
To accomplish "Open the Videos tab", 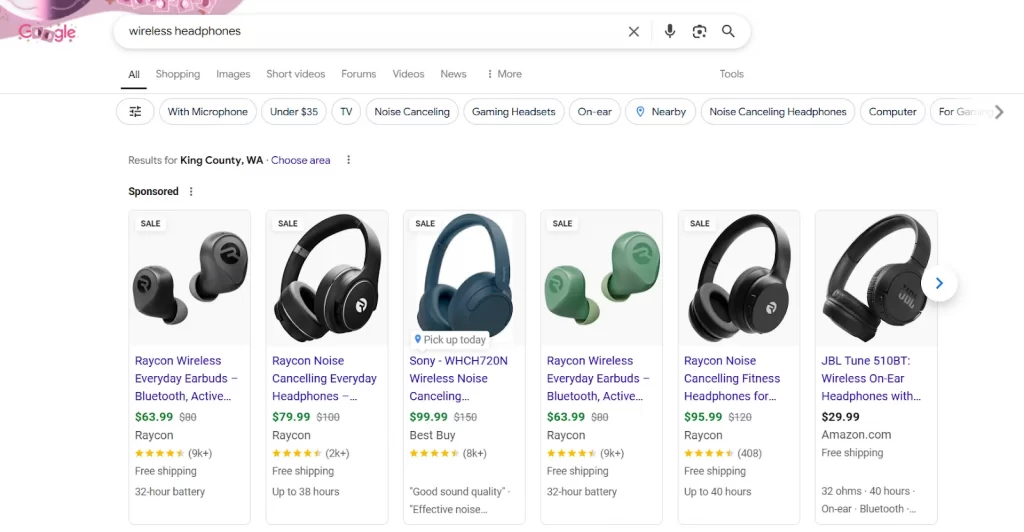I will (408, 74).
